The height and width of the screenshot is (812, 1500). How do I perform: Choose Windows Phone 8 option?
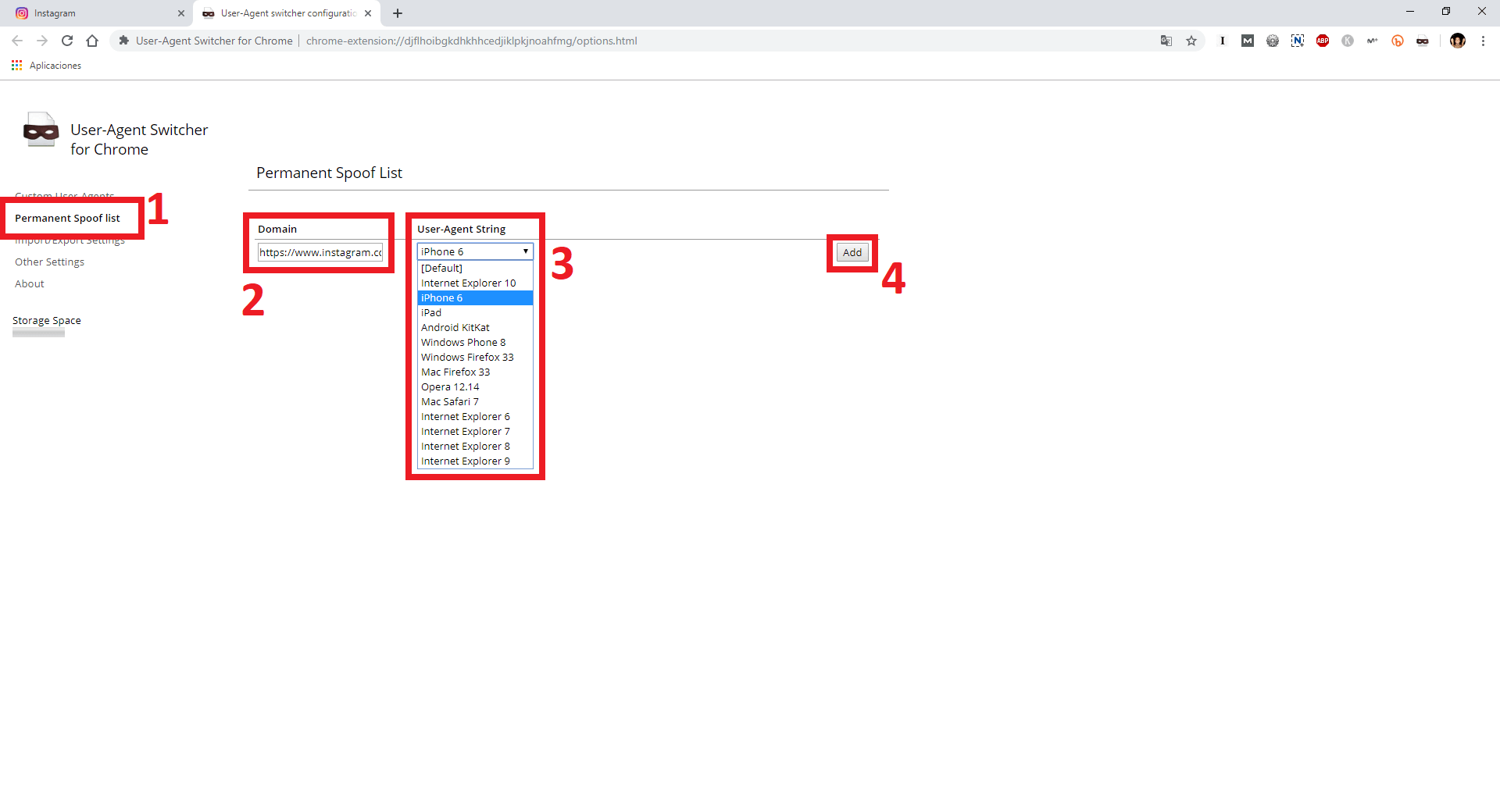coord(475,342)
